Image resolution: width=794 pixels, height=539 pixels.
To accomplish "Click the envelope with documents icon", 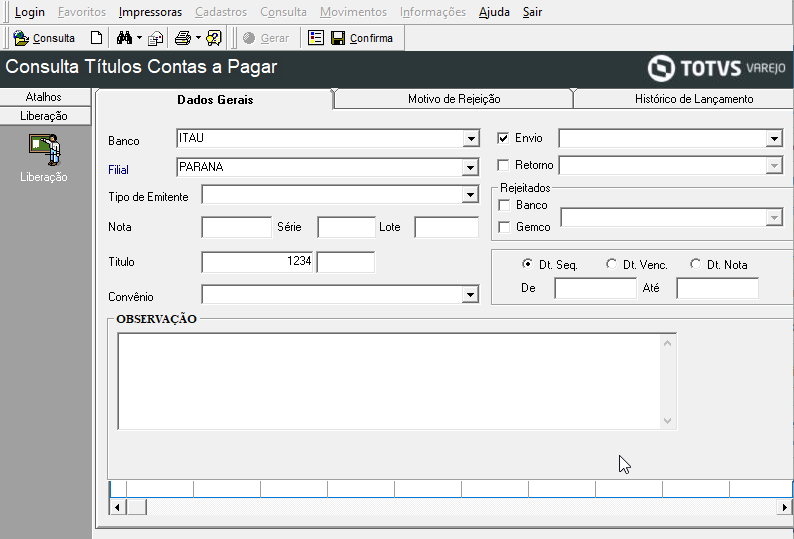I will click(155, 38).
